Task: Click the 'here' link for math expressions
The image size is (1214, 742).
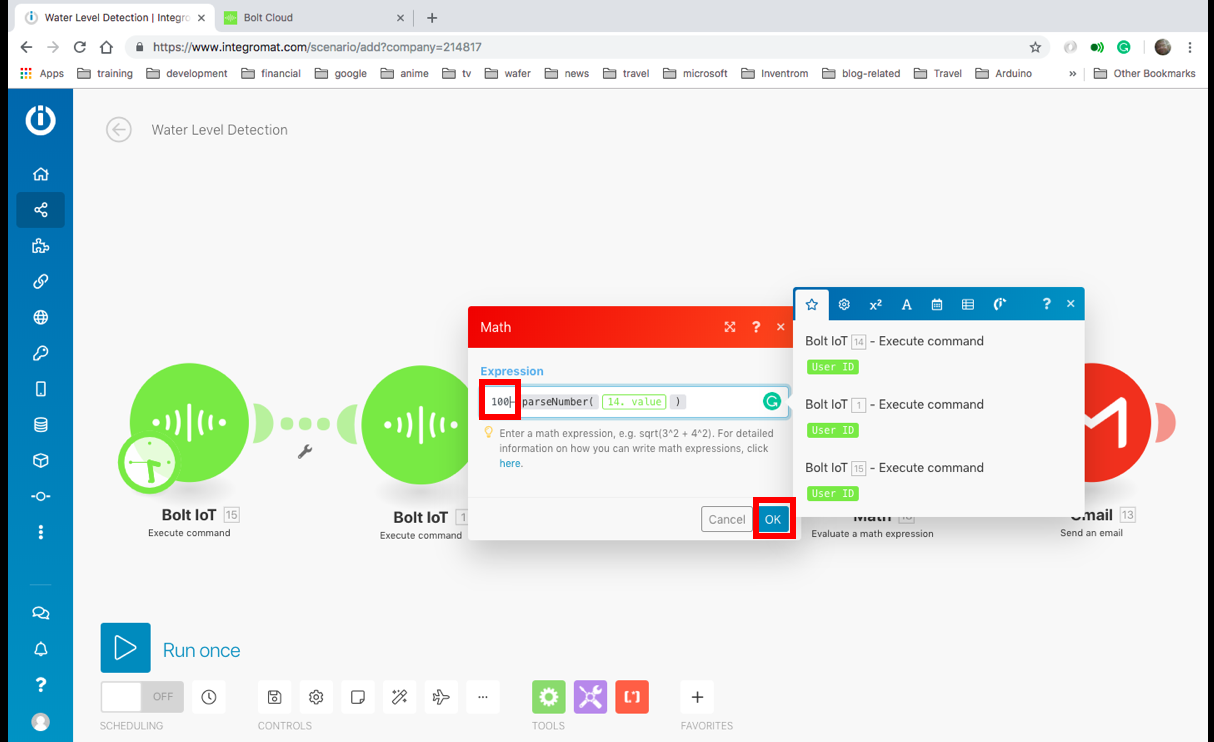Action: 510,463
